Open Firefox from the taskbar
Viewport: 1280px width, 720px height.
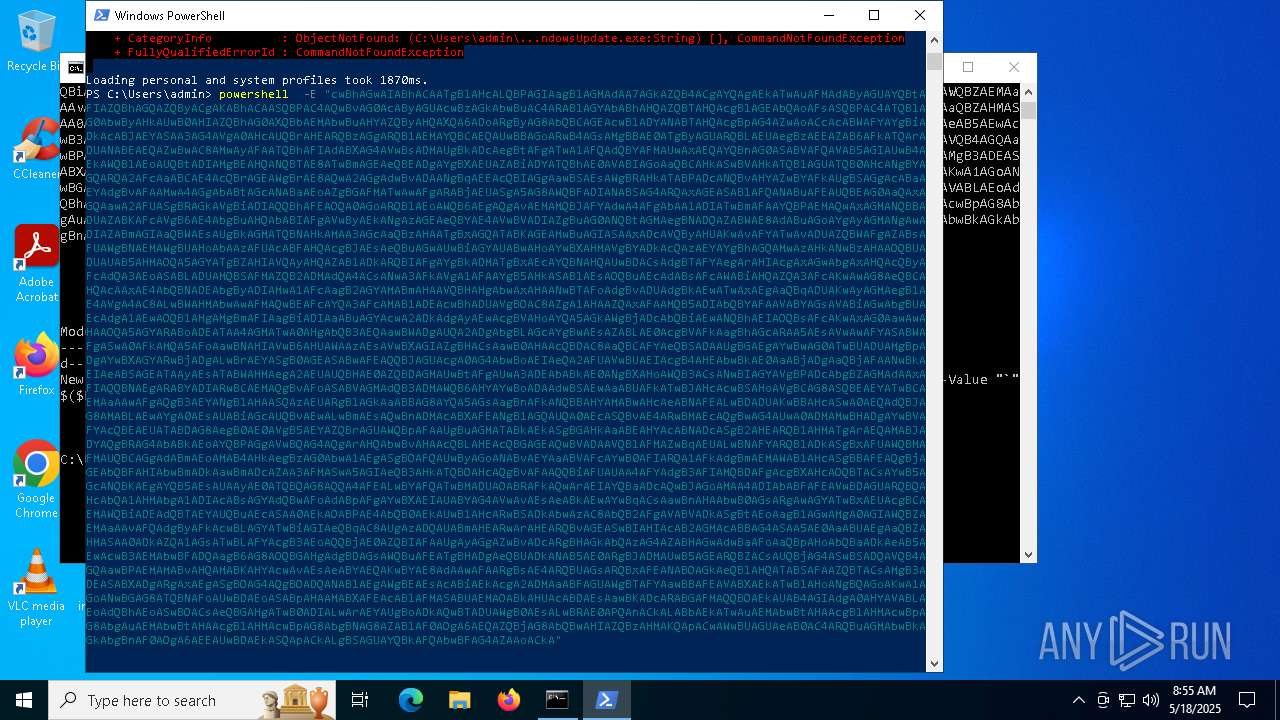tap(509, 700)
